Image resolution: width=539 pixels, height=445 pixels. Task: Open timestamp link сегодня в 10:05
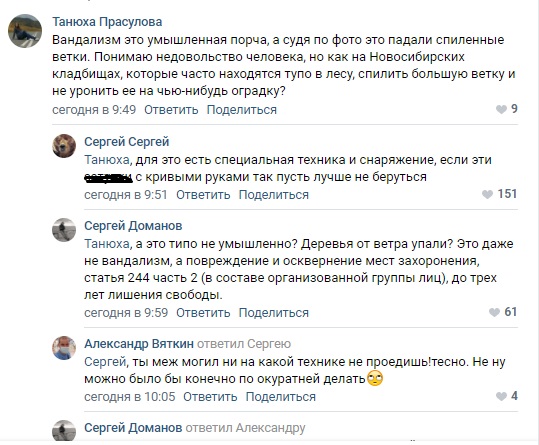pyautogui.click(x=130, y=396)
